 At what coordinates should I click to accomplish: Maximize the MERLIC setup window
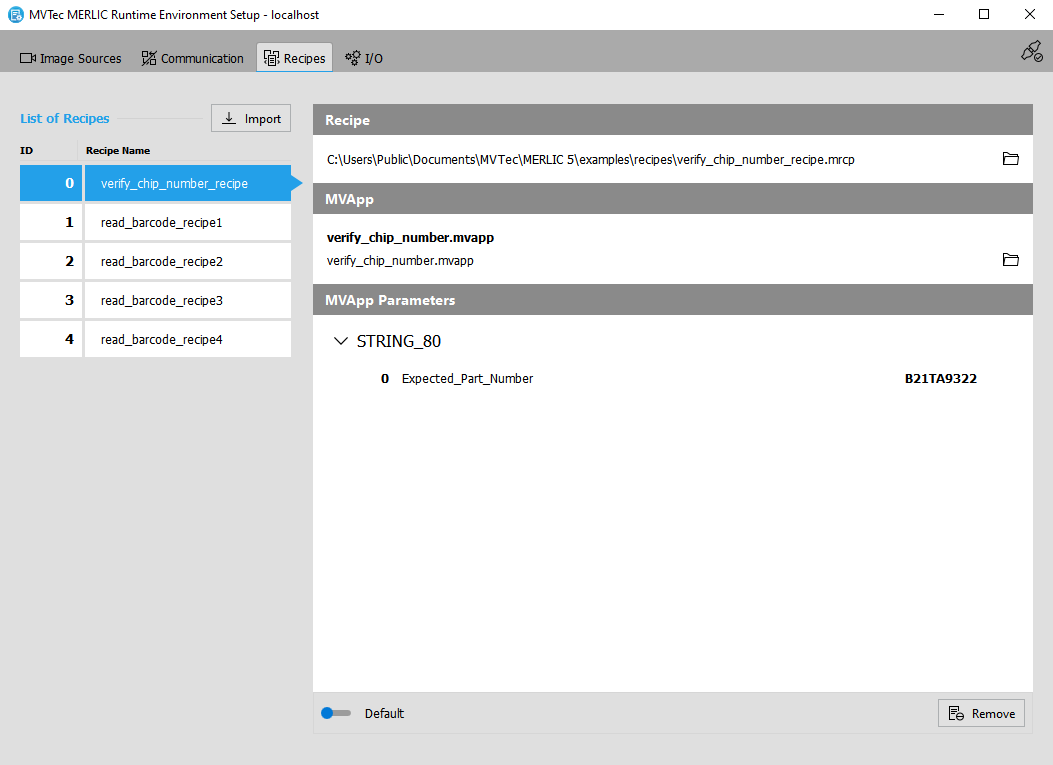984,15
